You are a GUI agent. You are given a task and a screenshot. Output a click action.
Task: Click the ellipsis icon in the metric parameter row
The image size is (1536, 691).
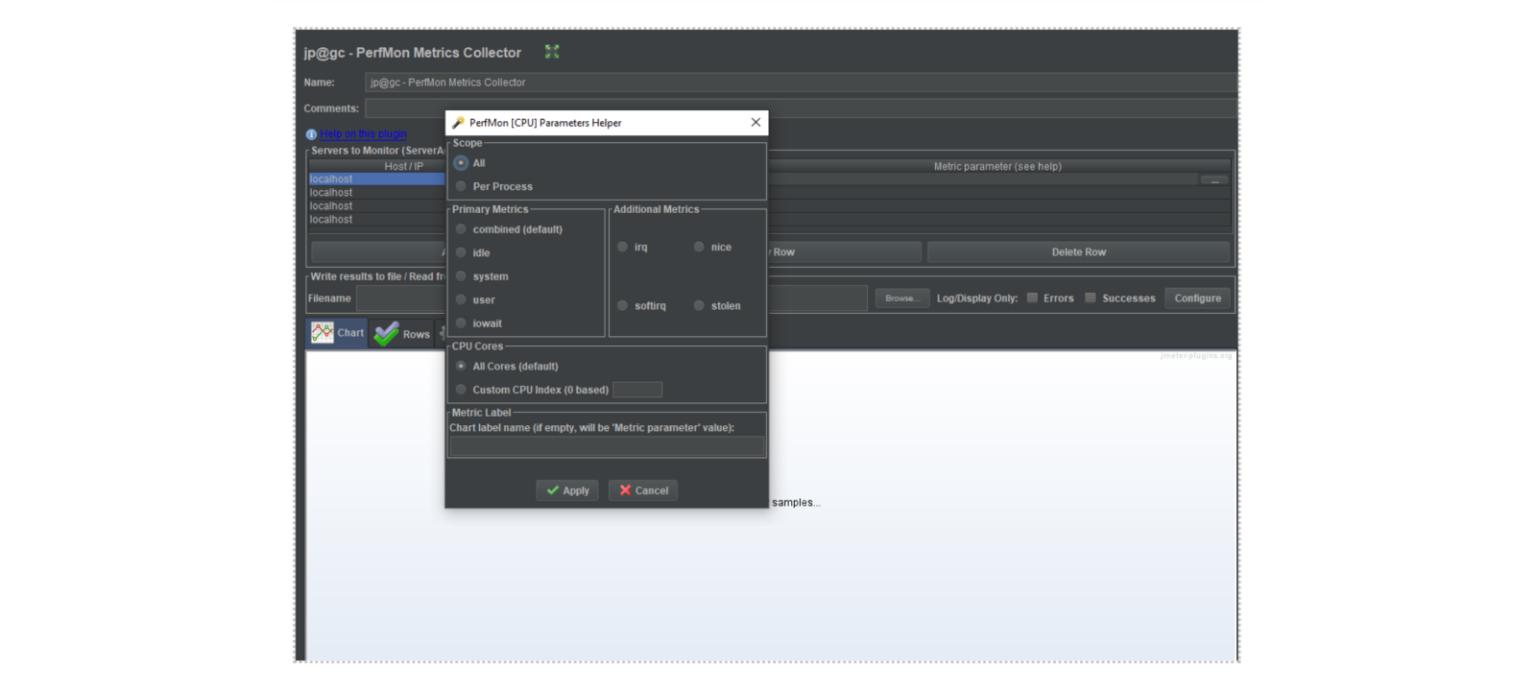[1213, 179]
